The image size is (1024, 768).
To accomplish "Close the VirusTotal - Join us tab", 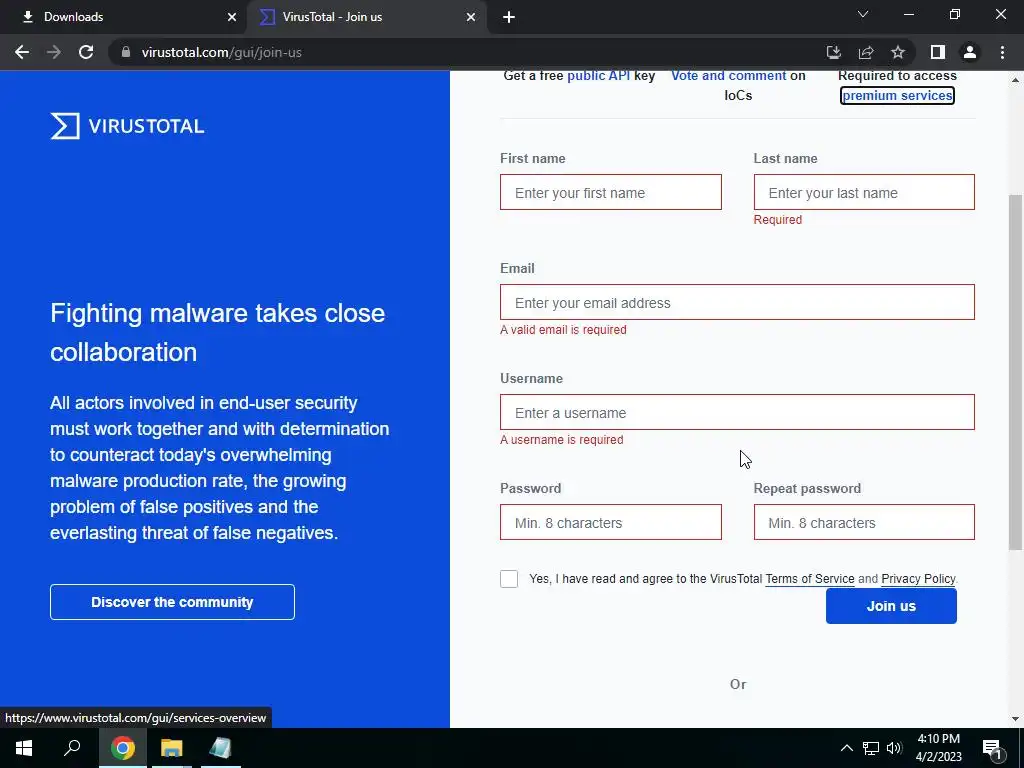I will (x=471, y=17).
